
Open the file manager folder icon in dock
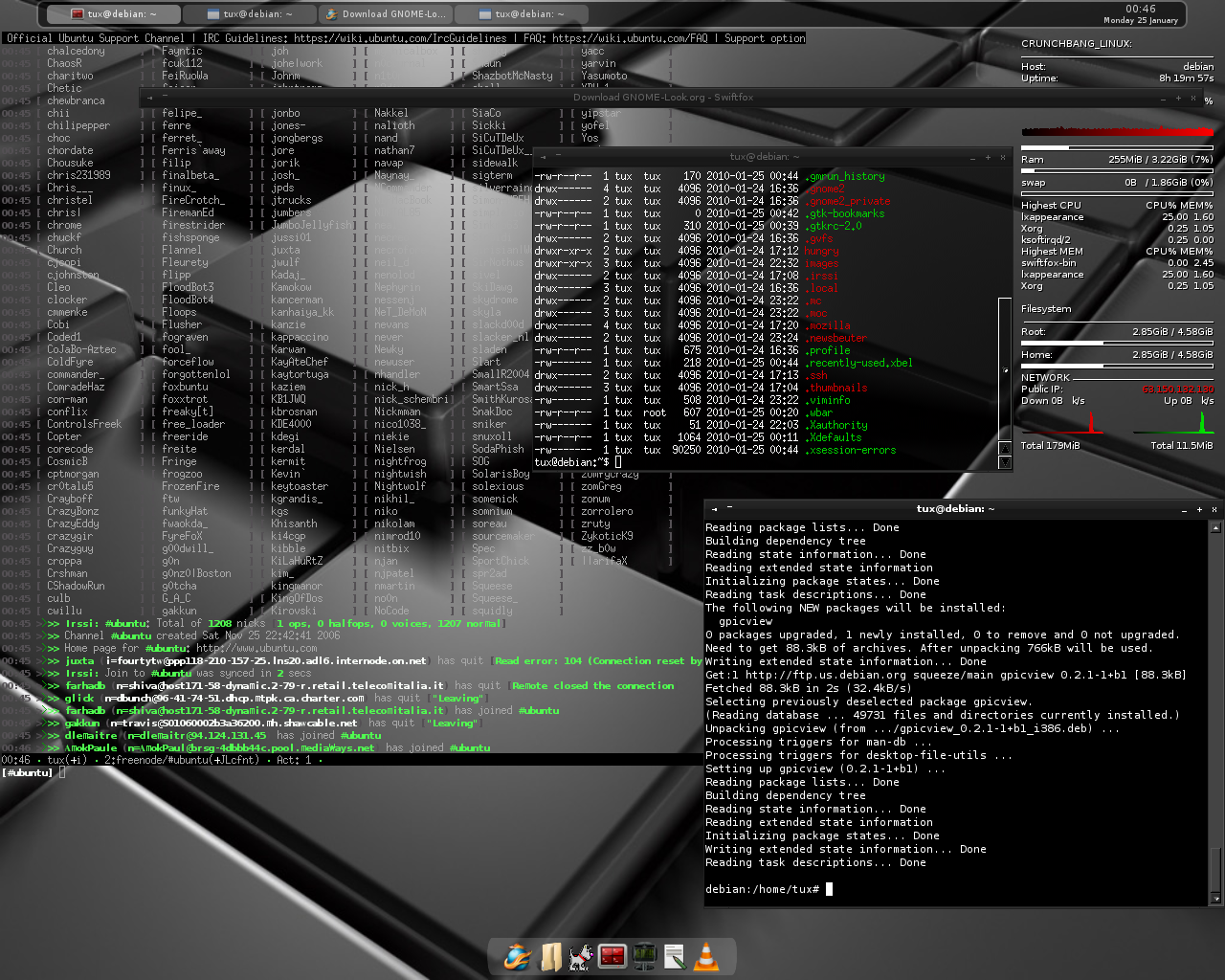click(550, 957)
